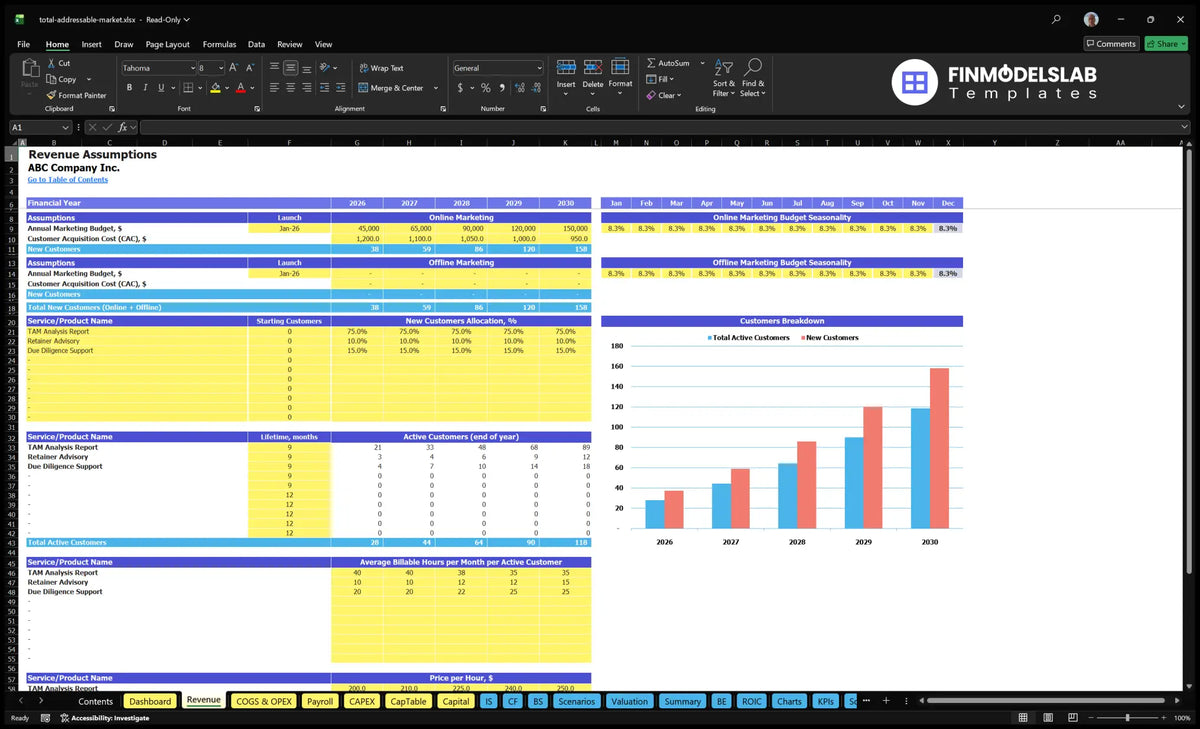
Task: Click the zoom slider in status bar
Action: click(1127, 718)
